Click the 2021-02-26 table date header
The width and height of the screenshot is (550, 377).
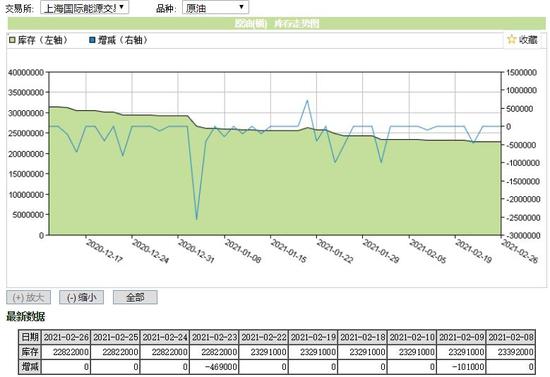(66, 337)
